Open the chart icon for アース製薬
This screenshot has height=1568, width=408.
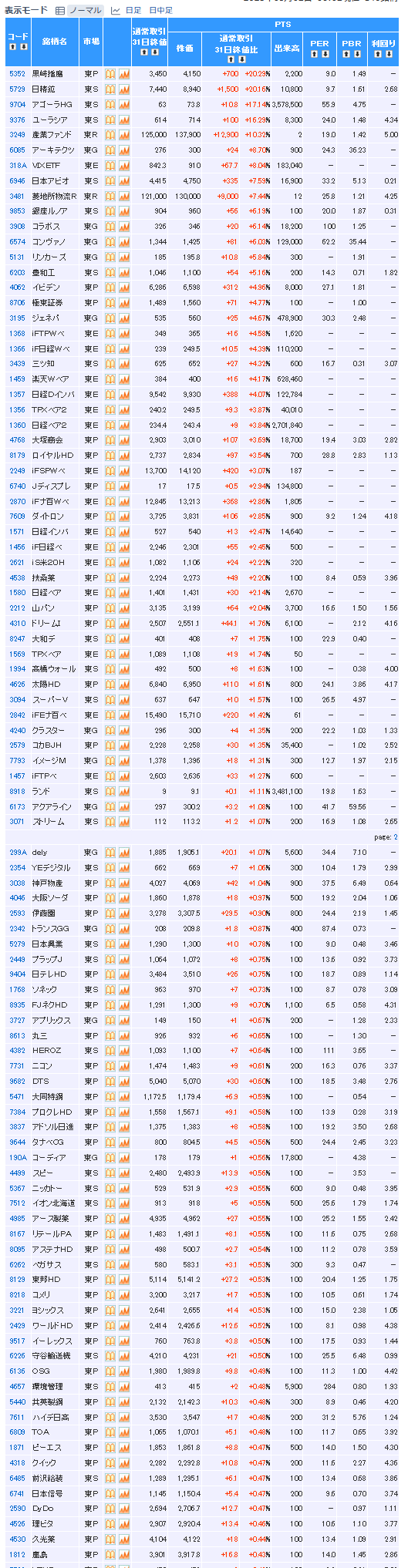tap(124, 1219)
